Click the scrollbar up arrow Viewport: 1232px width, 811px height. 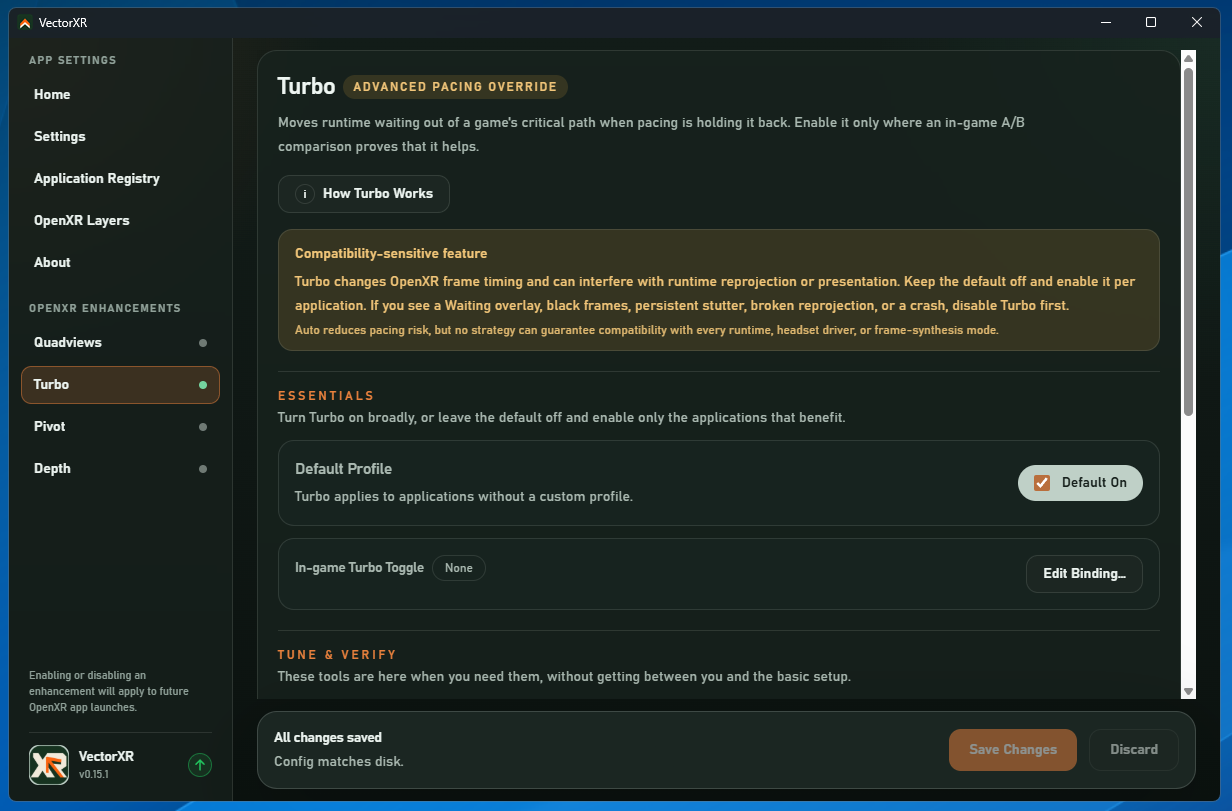coord(1188,58)
